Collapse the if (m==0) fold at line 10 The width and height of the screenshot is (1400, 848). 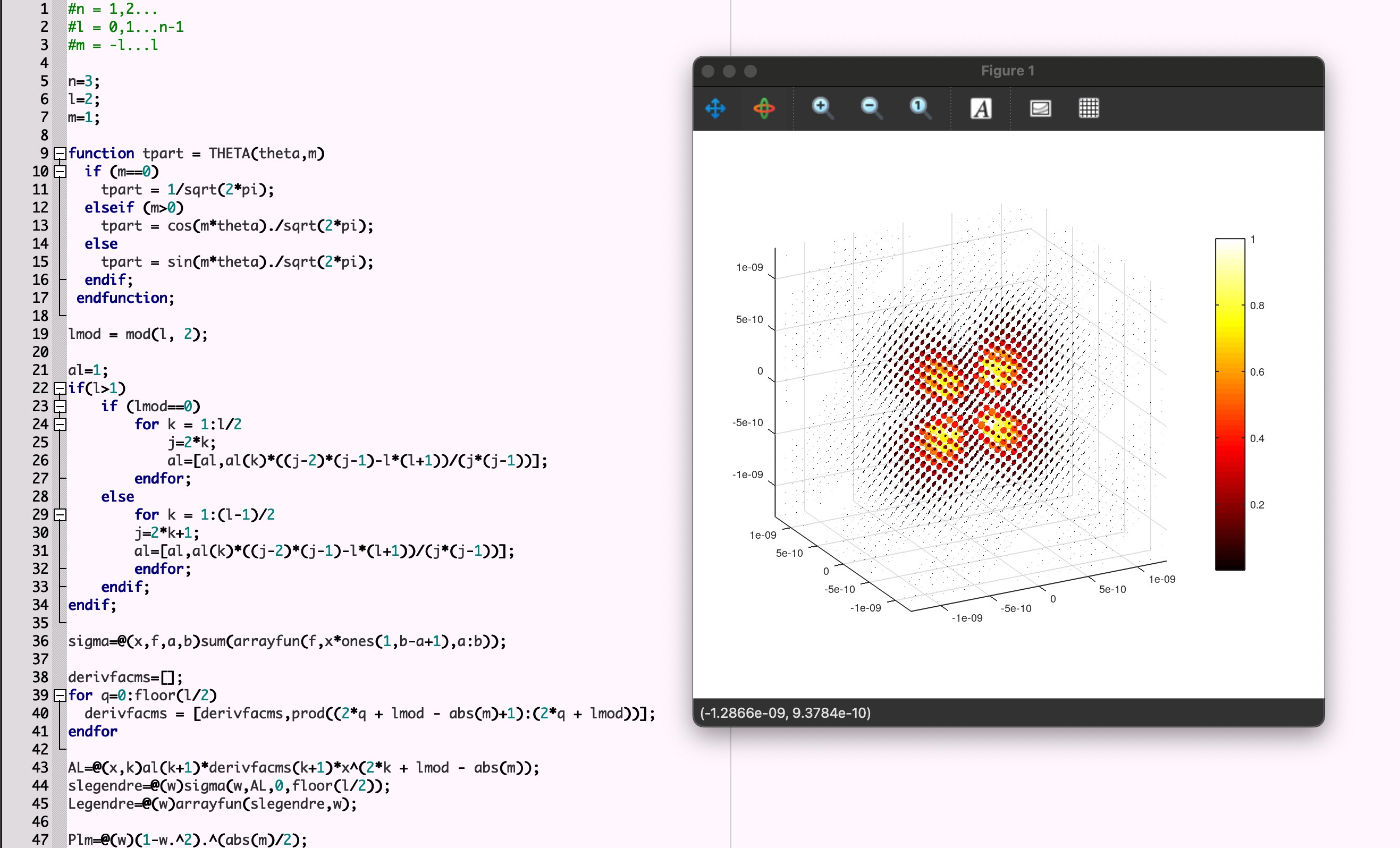(x=60, y=172)
